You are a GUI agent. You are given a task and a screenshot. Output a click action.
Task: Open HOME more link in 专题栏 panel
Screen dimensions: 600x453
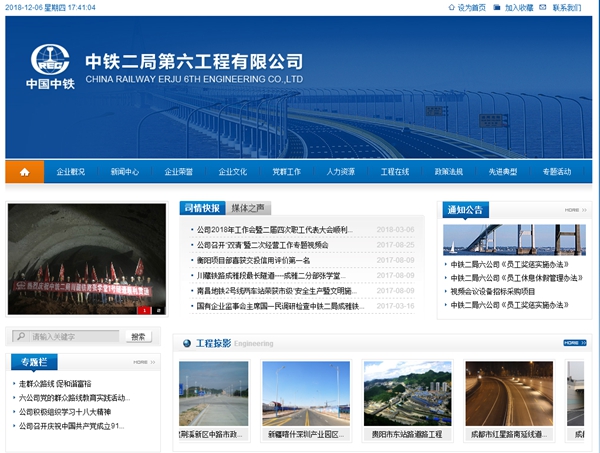[x=140, y=362]
